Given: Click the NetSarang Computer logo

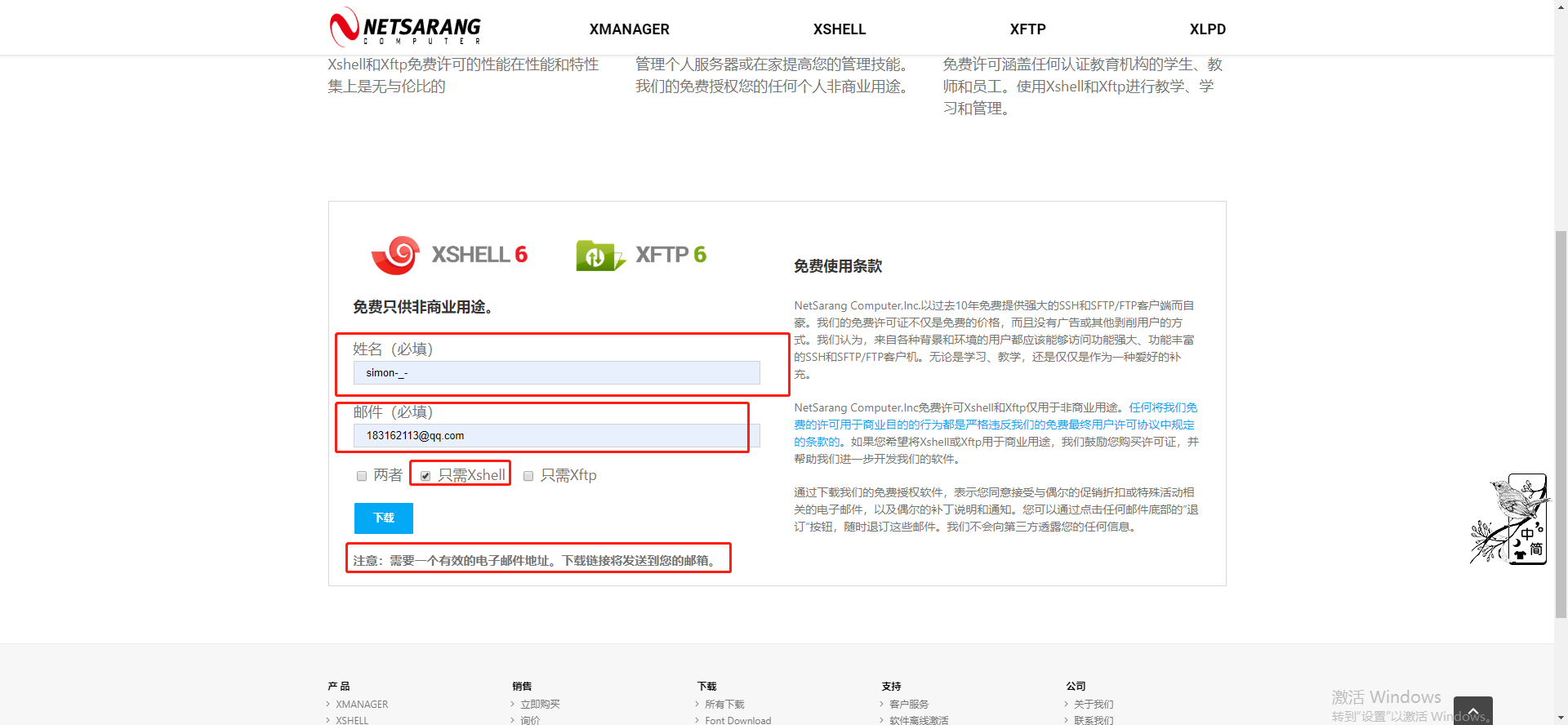Looking at the screenshot, I should [x=405, y=27].
